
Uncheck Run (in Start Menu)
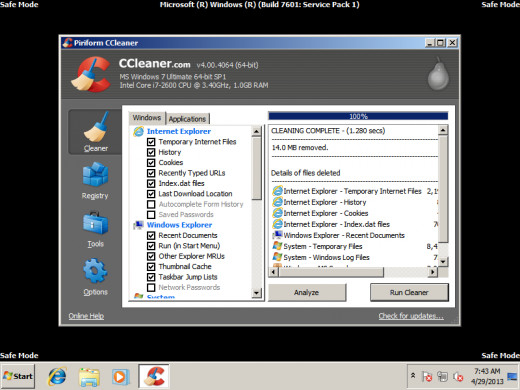coord(151,246)
